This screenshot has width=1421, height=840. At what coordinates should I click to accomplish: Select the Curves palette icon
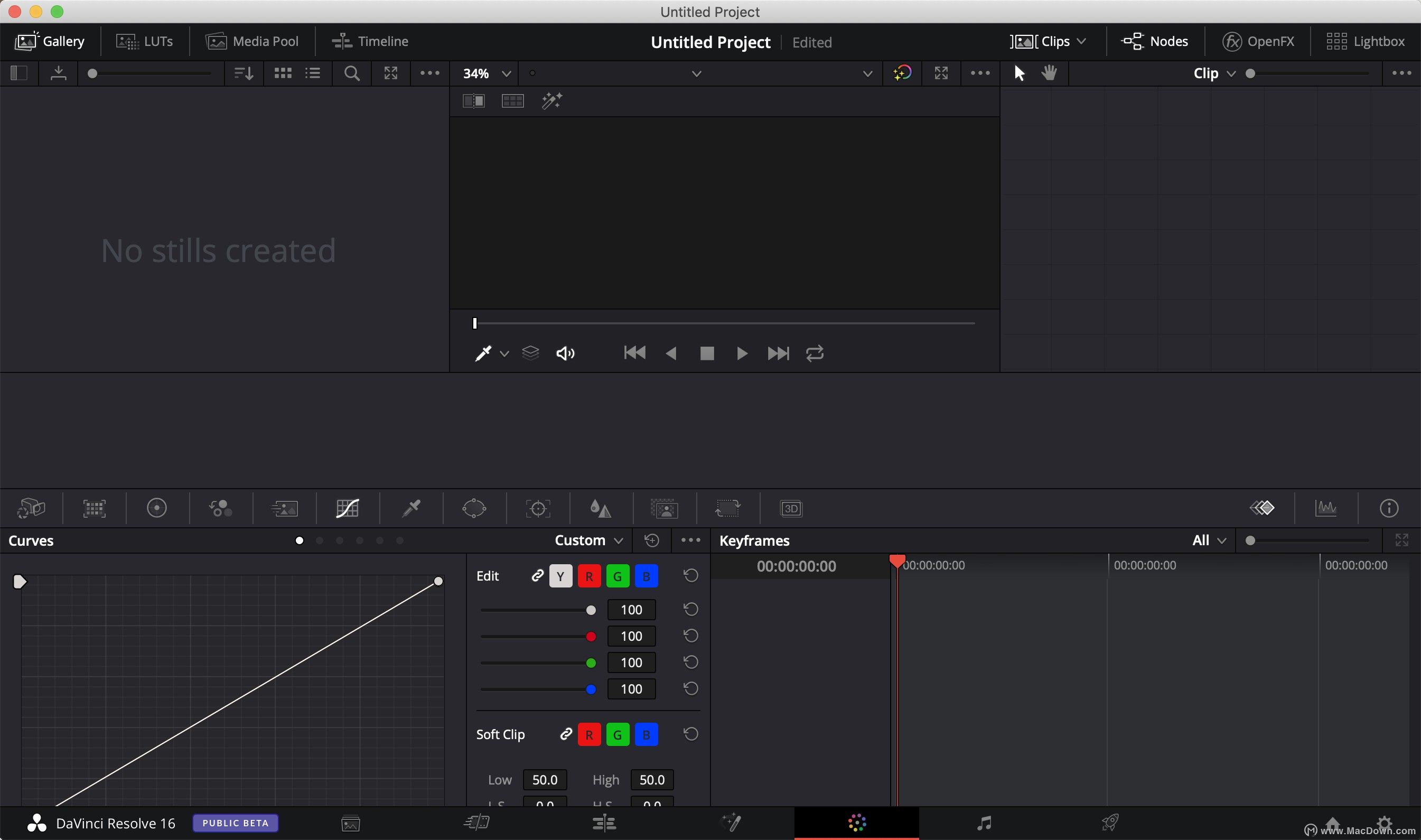(x=348, y=508)
